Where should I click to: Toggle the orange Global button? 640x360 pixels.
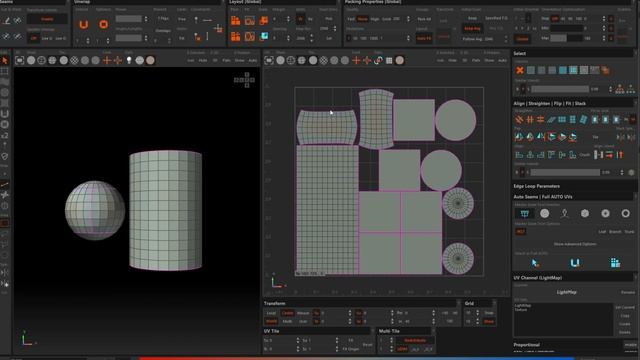point(522,39)
